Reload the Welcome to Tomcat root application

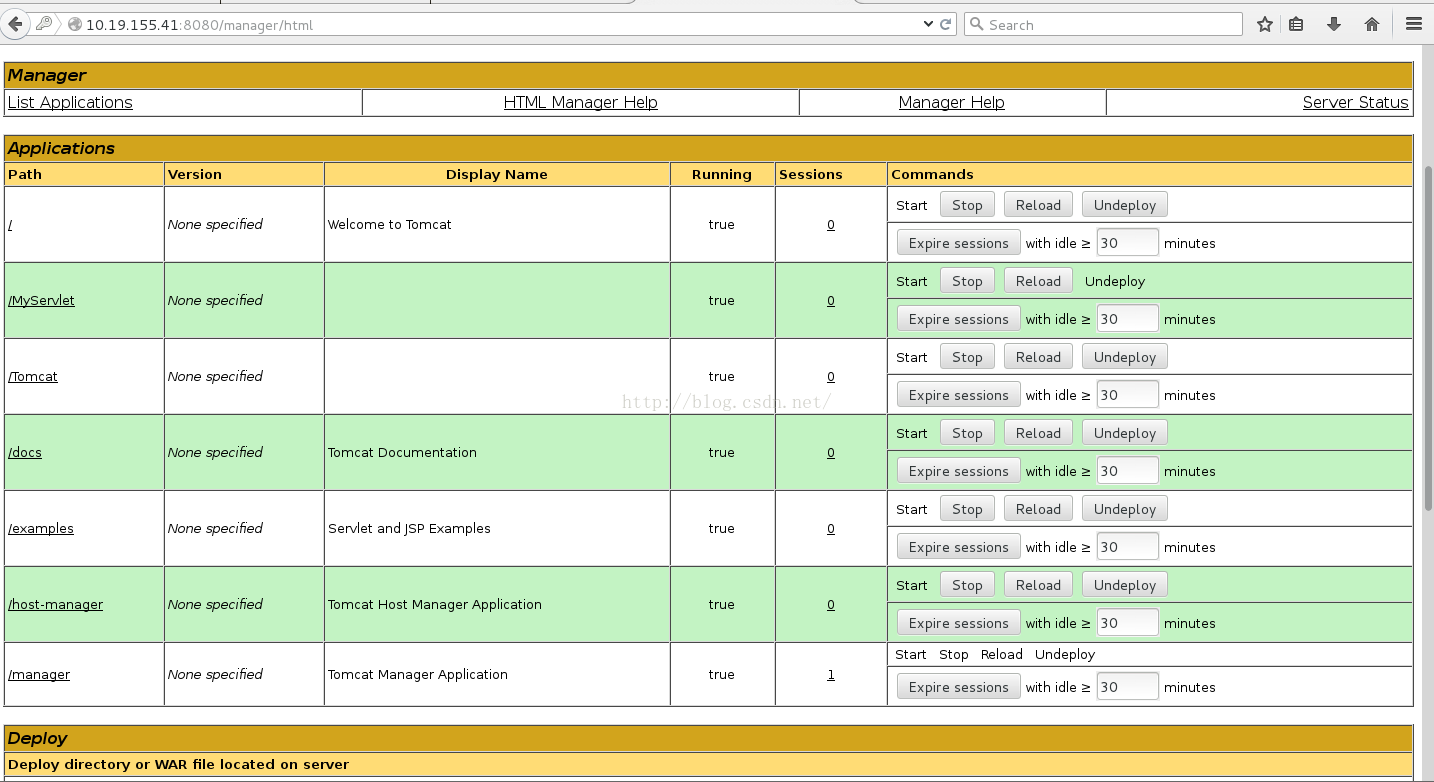pos(1038,205)
